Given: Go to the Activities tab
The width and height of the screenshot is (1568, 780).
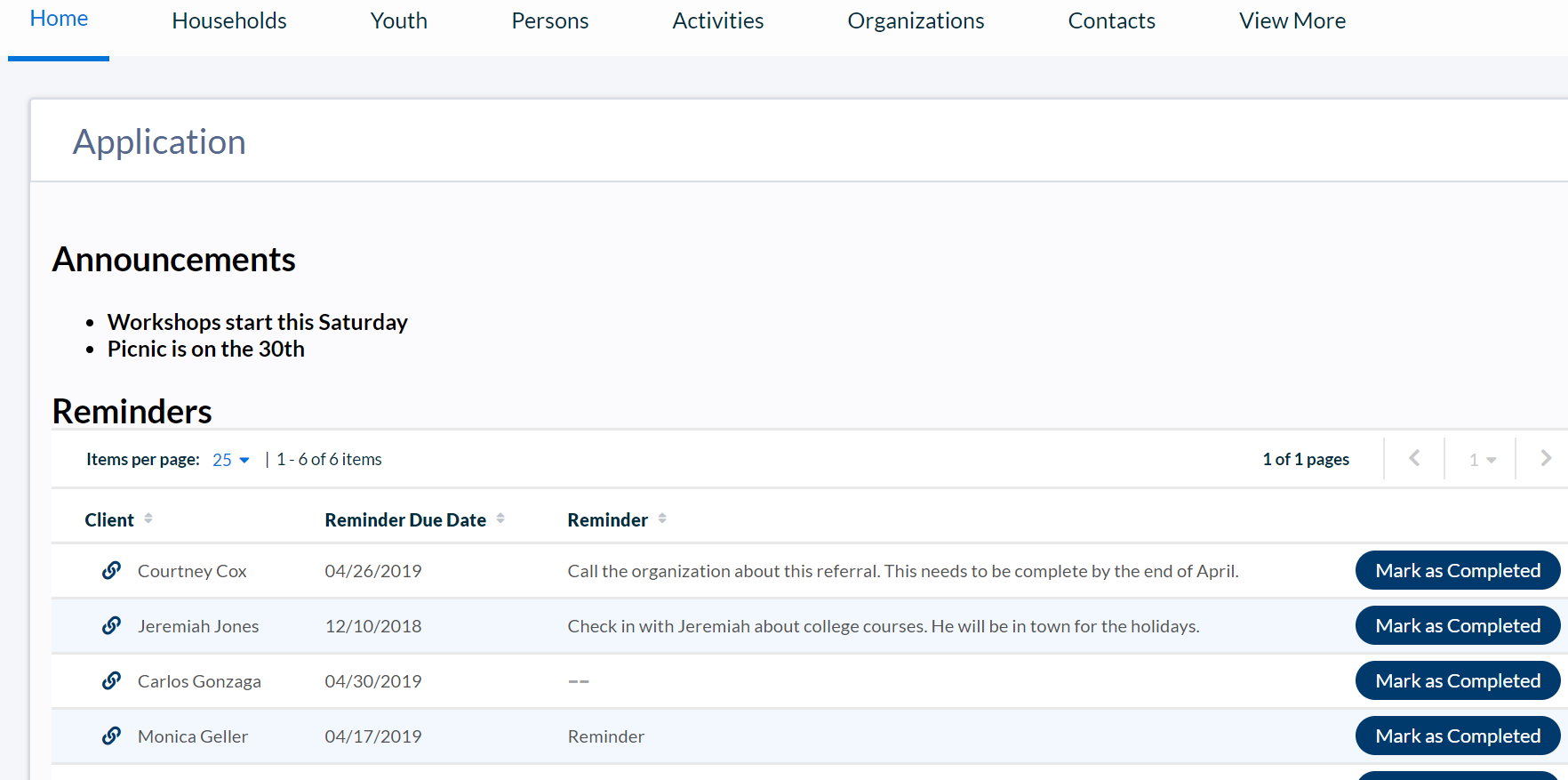Looking at the screenshot, I should (718, 20).
